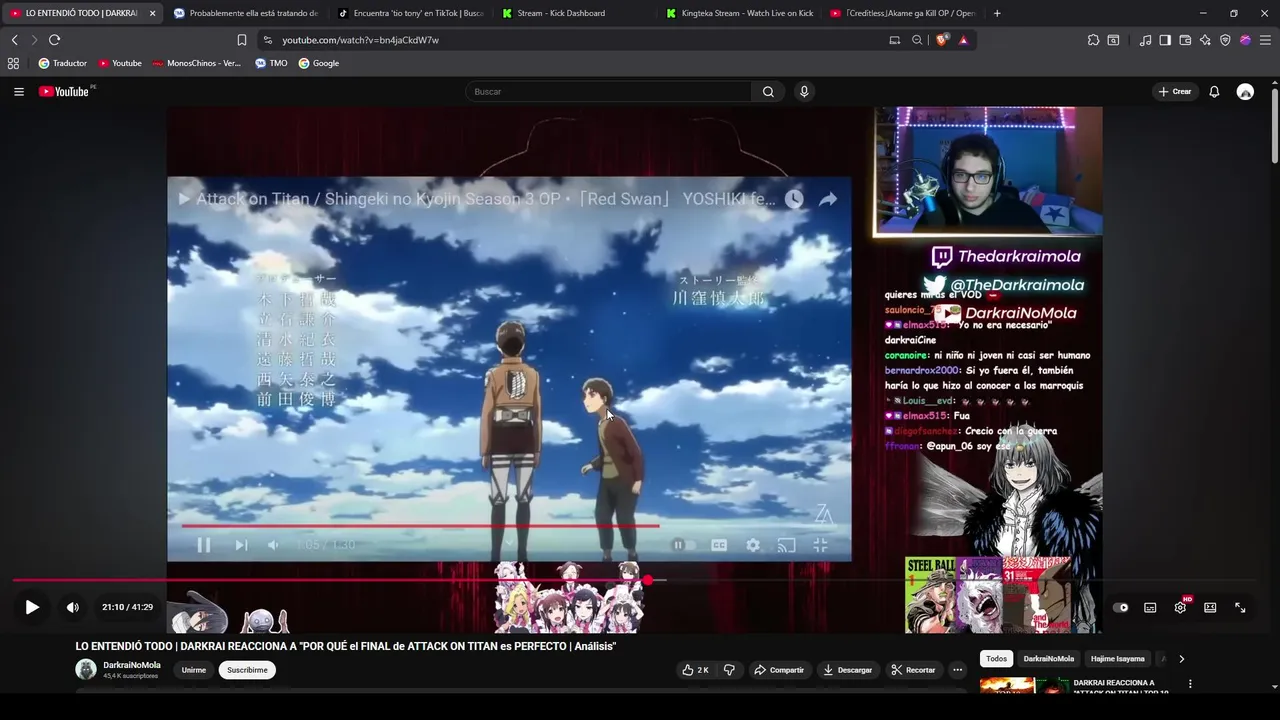Toggle subtitles in the YouTube player
The height and width of the screenshot is (720, 1280).
pyautogui.click(x=1150, y=607)
